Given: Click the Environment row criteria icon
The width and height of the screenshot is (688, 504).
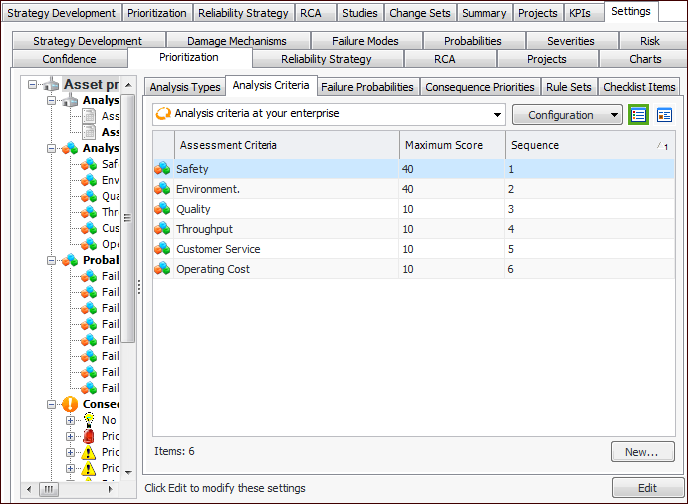Looking at the screenshot, I should (x=162, y=189).
